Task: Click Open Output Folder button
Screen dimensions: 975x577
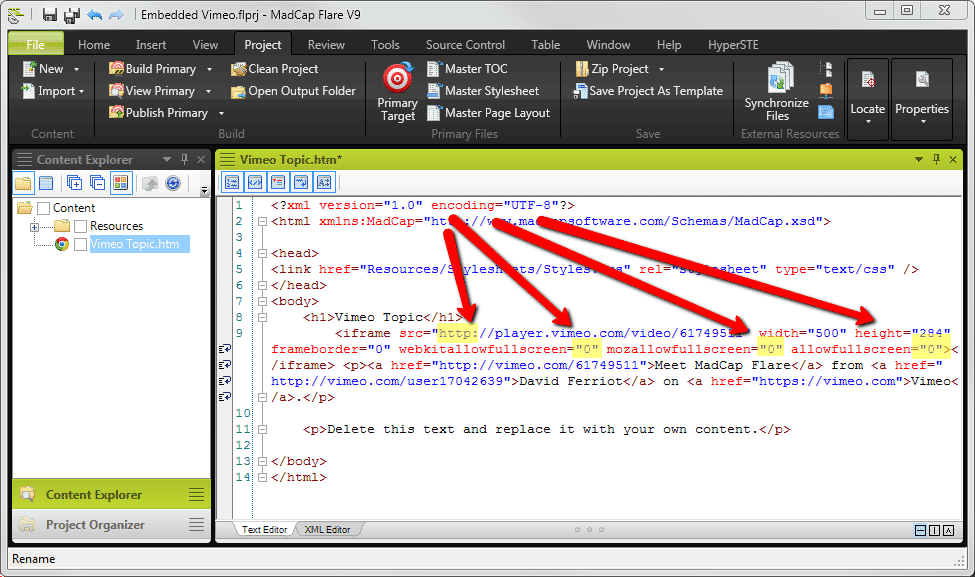Action: 293,91
